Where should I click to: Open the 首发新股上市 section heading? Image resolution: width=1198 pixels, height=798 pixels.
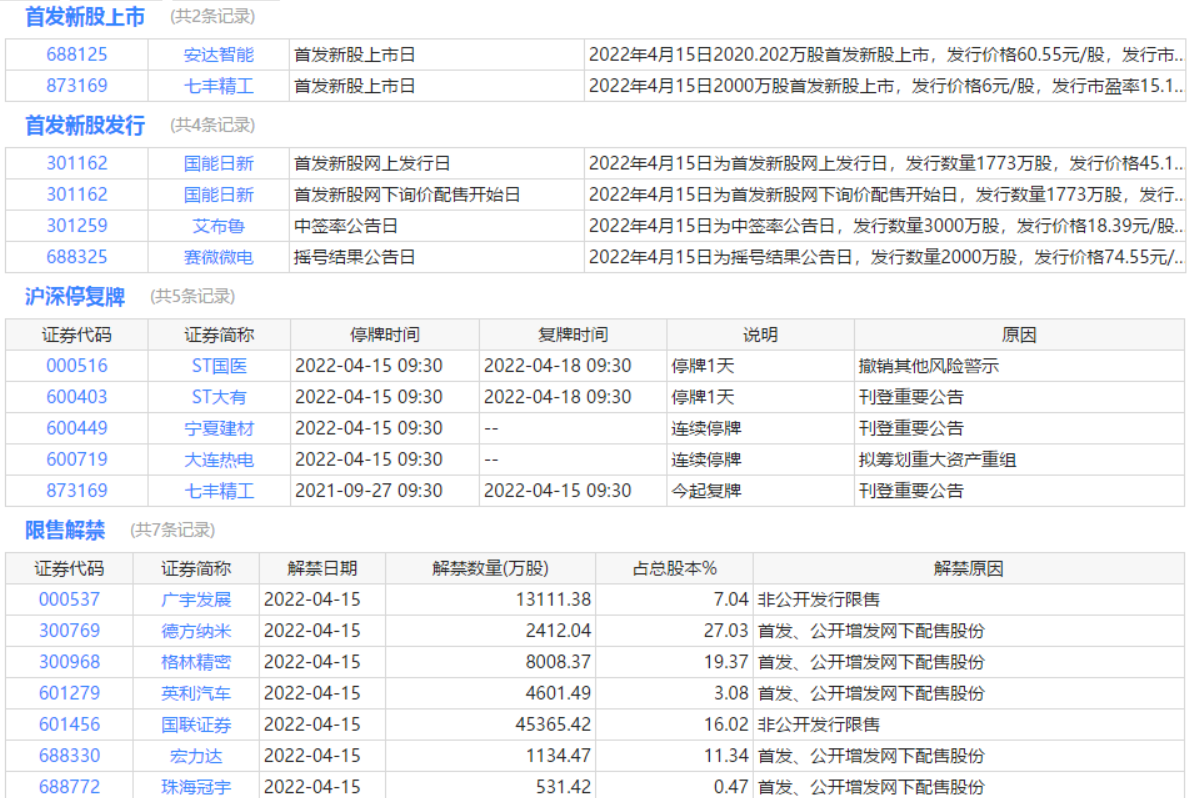click(85, 17)
